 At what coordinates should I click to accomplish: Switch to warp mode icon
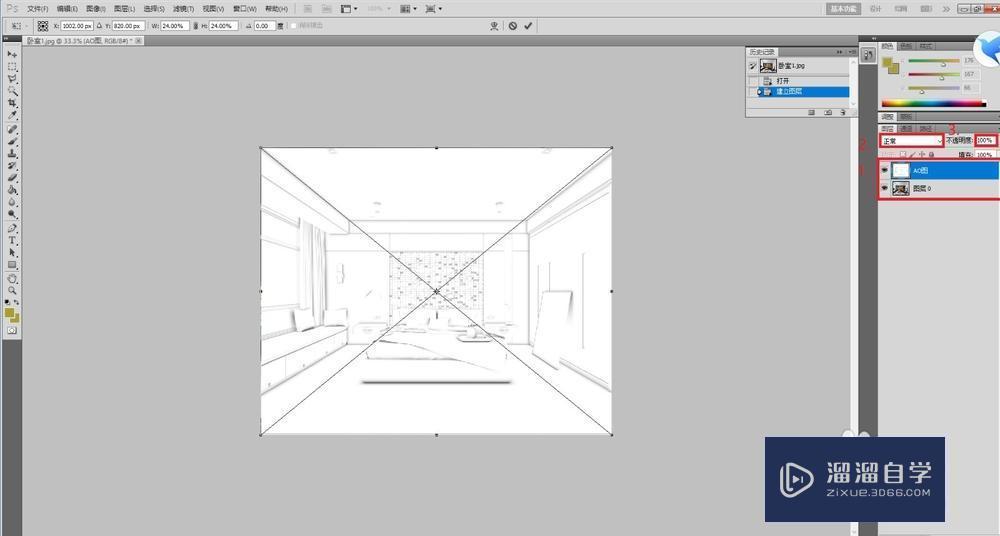click(x=494, y=26)
